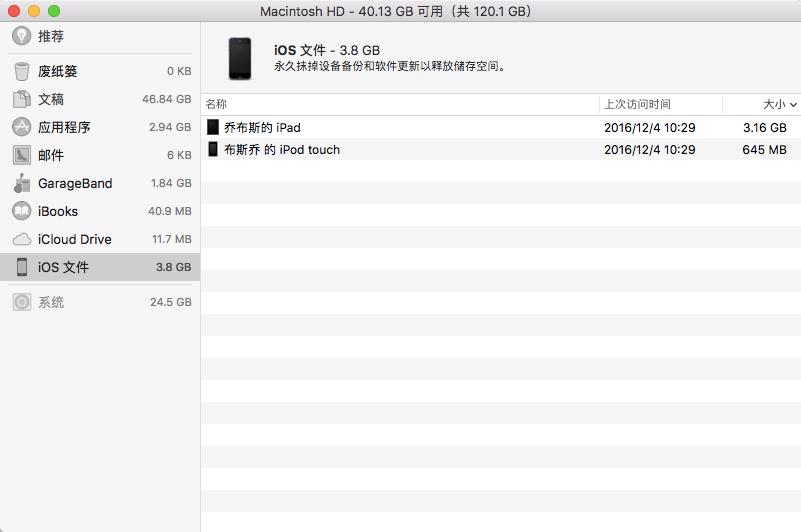Click the App Store 应用程序 icon
The image size is (801, 532).
click(21, 127)
